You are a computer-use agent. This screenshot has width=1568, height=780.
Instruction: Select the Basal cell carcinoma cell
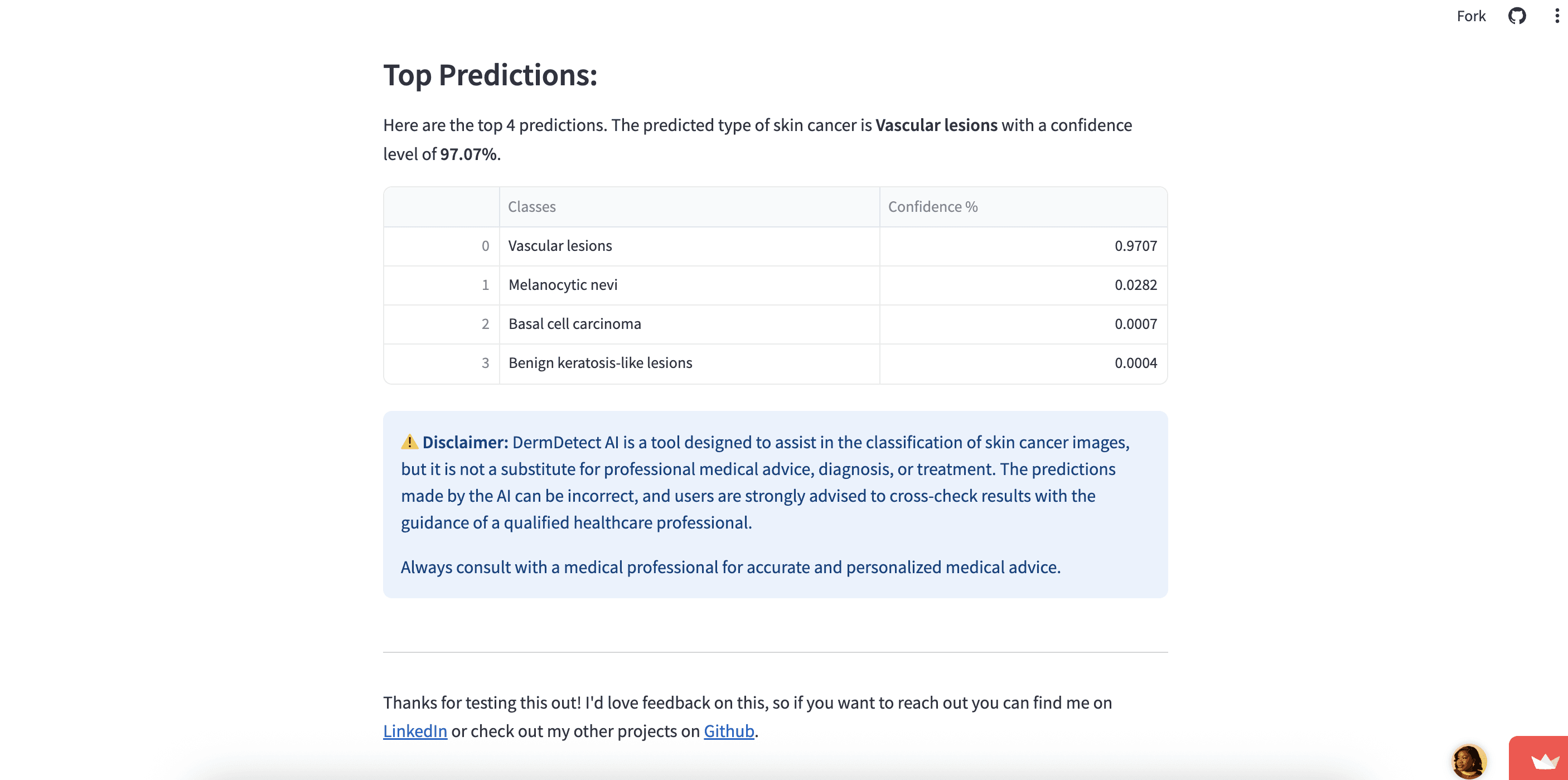(689, 324)
